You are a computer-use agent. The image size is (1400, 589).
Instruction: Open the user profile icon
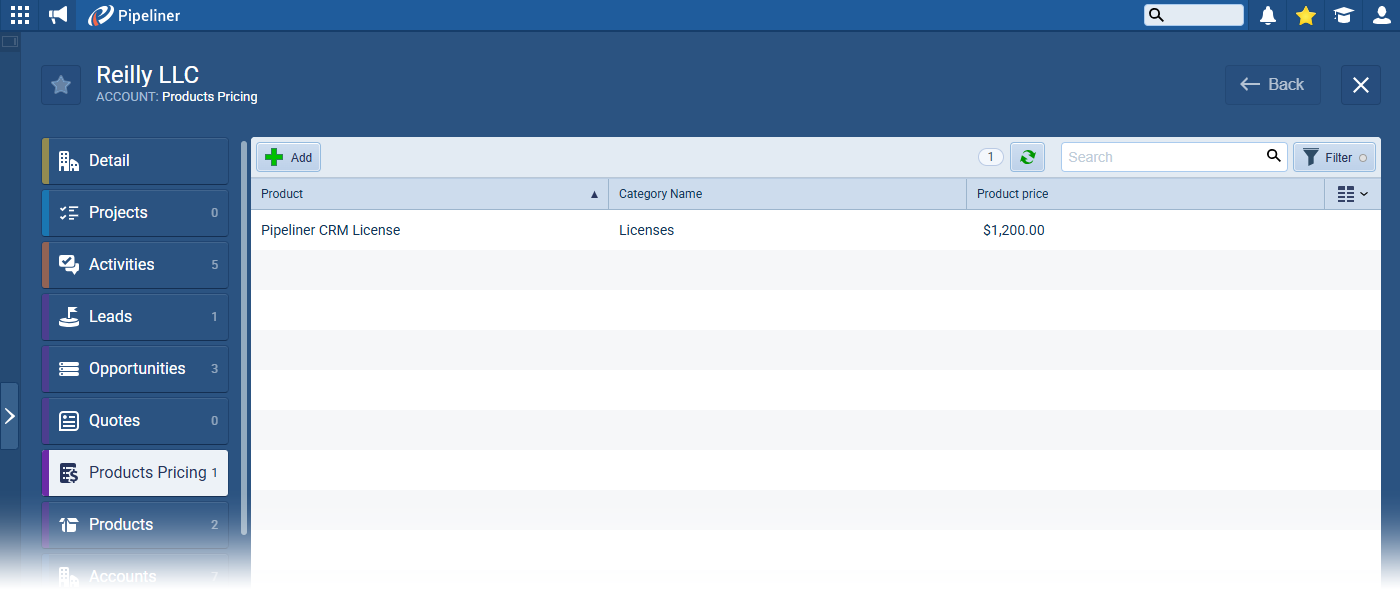click(1381, 15)
